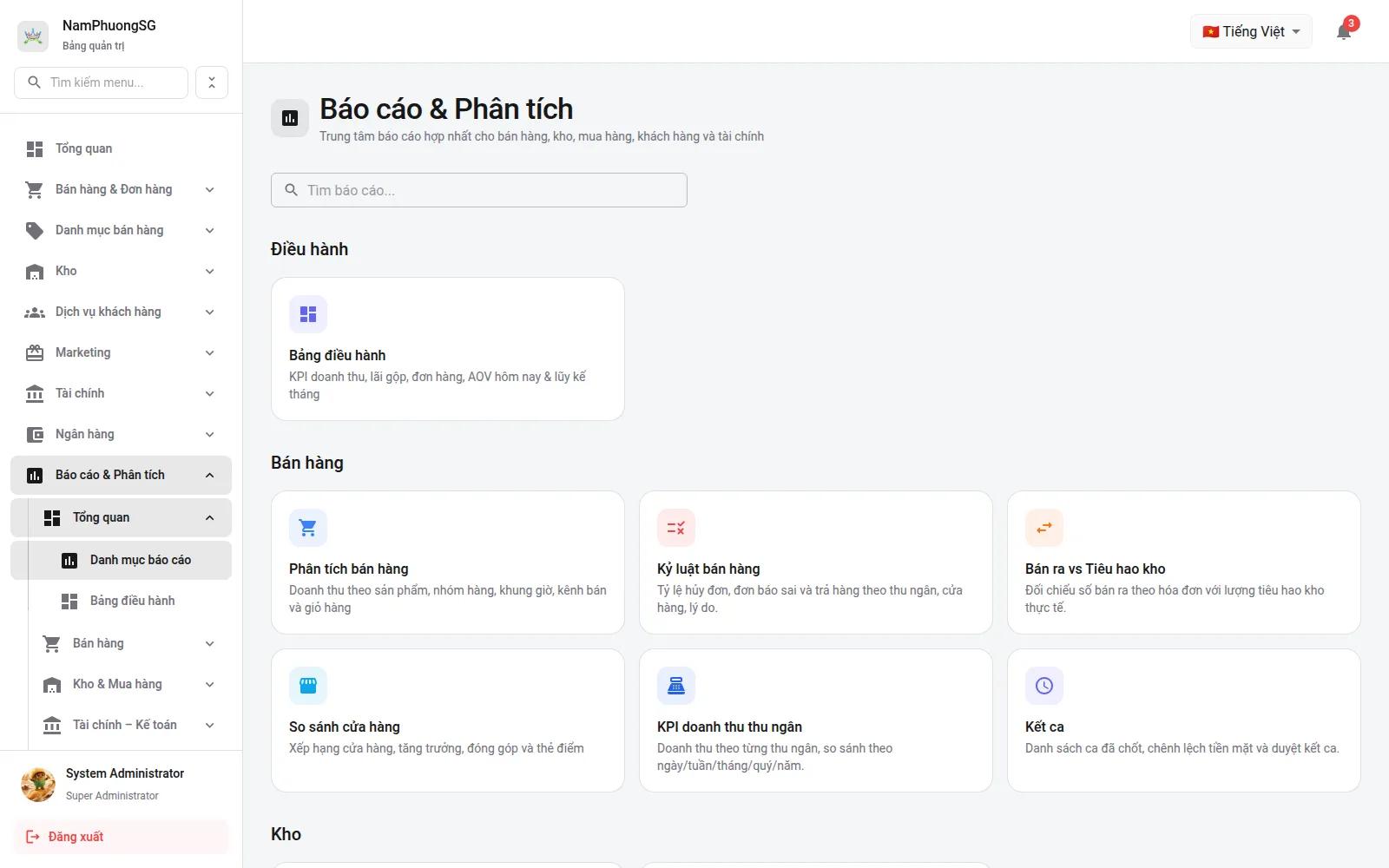Click the Ngân hàng wallet icon

35,435
